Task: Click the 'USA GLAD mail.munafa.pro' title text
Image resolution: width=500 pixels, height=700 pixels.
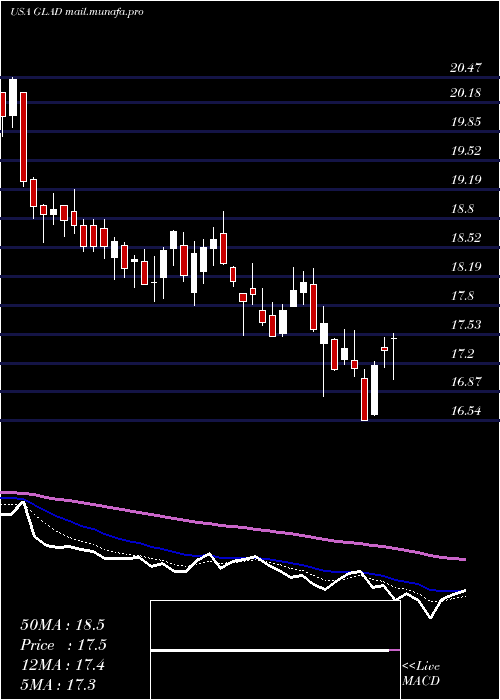Action: tap(76, 12)
